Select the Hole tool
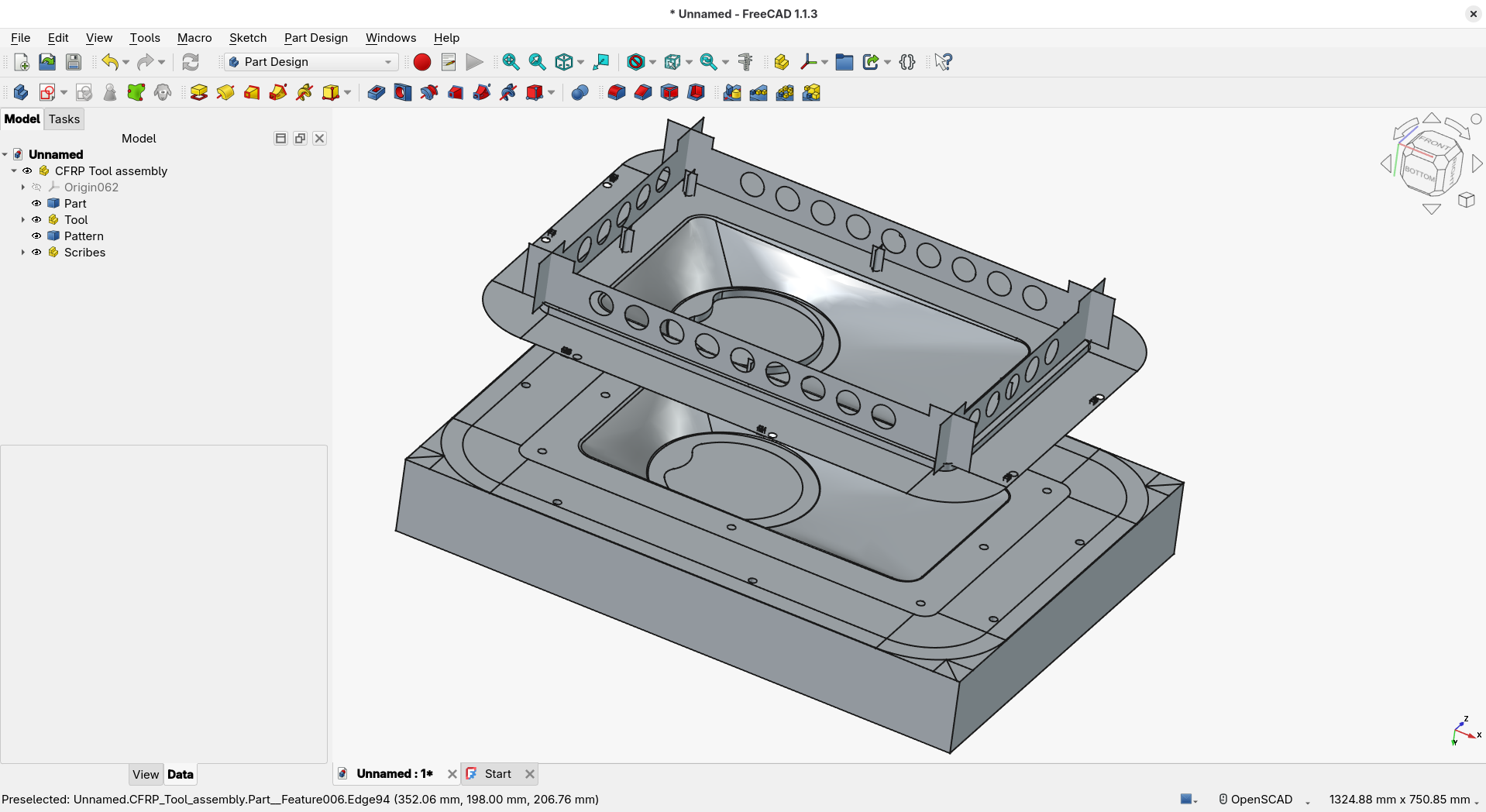 [x=403, y=93]
